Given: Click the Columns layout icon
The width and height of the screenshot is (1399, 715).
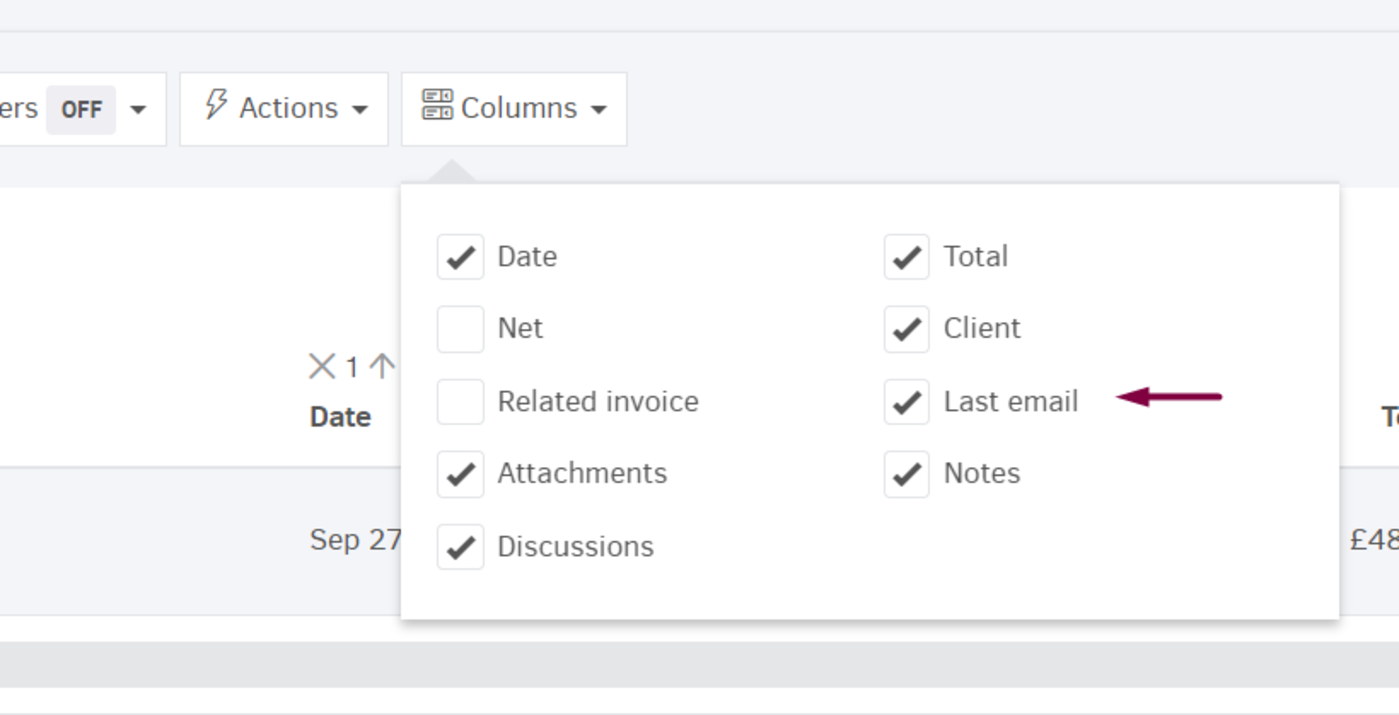Looking at the screenshot, I should click(x=437, y=105).
